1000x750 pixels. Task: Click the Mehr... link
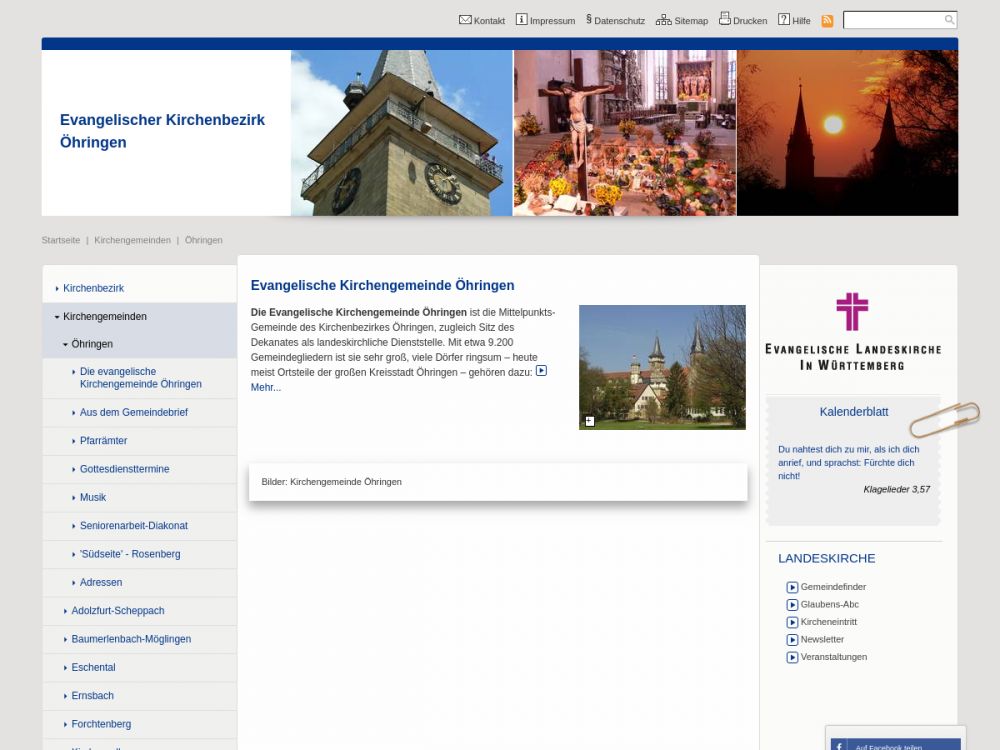point(266,388)
